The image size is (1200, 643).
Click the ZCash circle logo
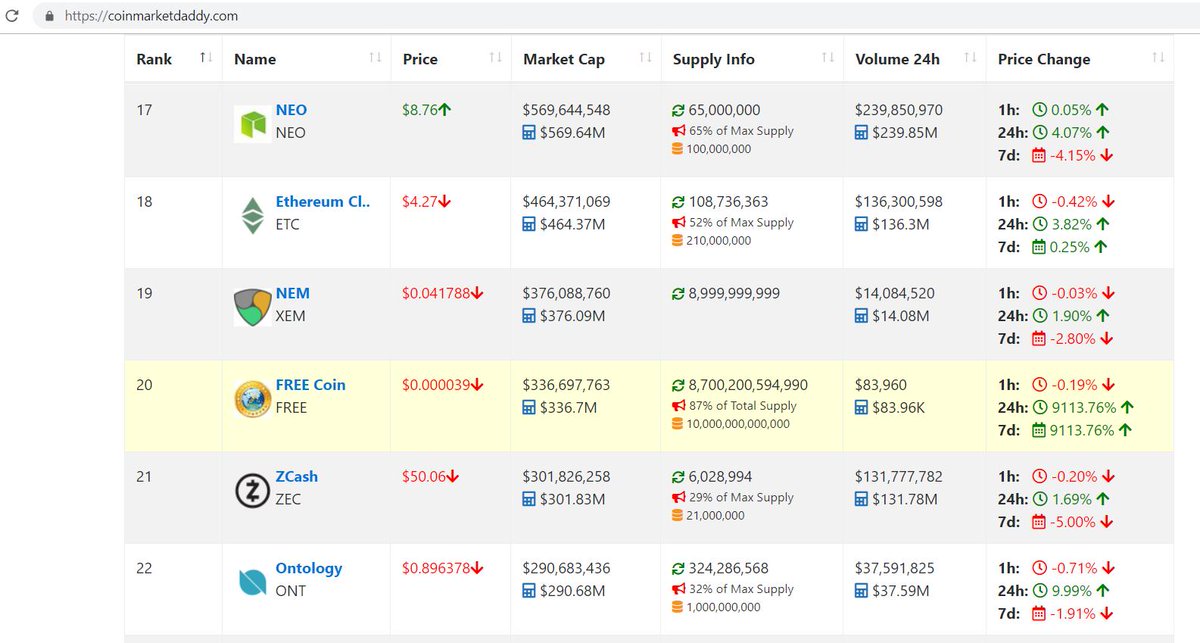tap(252, 490)
